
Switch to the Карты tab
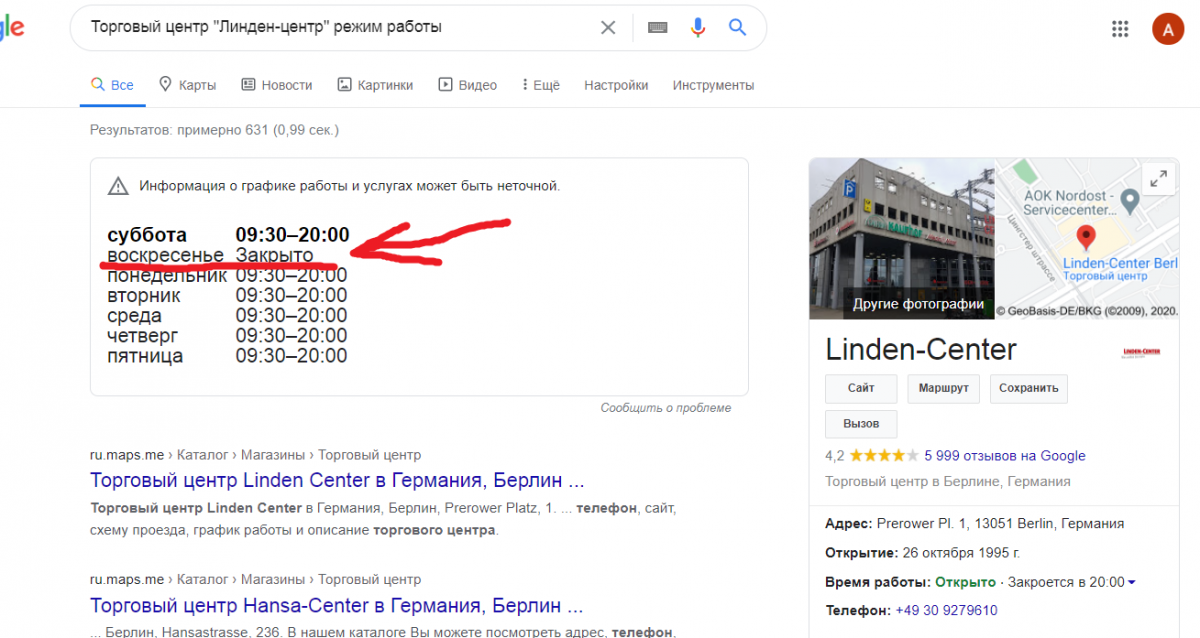(x=187, y=85)
